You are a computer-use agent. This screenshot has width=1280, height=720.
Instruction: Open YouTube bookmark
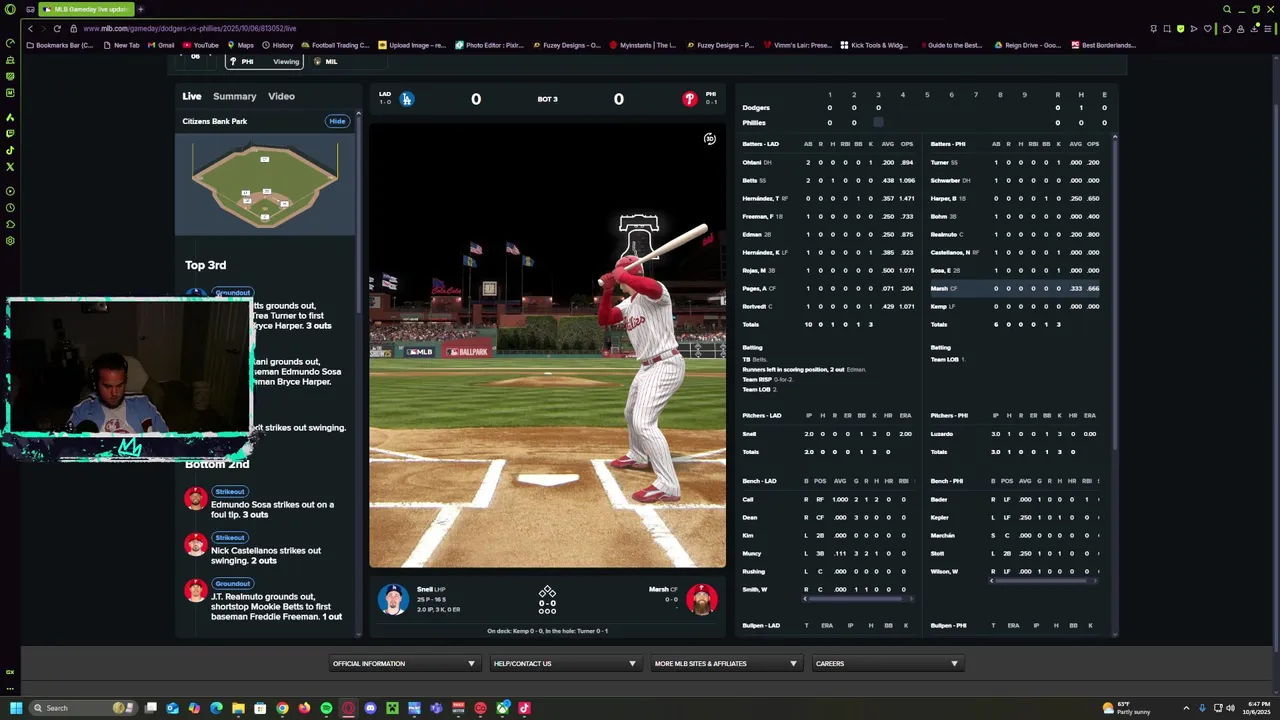[x=201, y=45]
